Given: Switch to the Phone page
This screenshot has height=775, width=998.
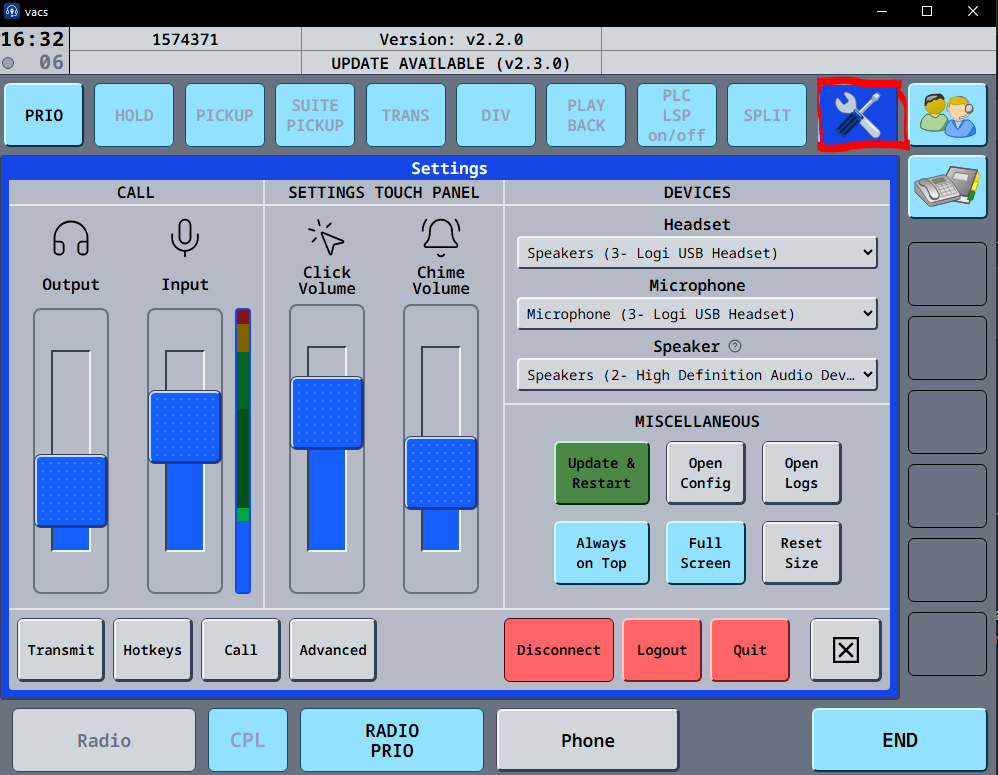Looking at the screenshot, I should (587, 741).
